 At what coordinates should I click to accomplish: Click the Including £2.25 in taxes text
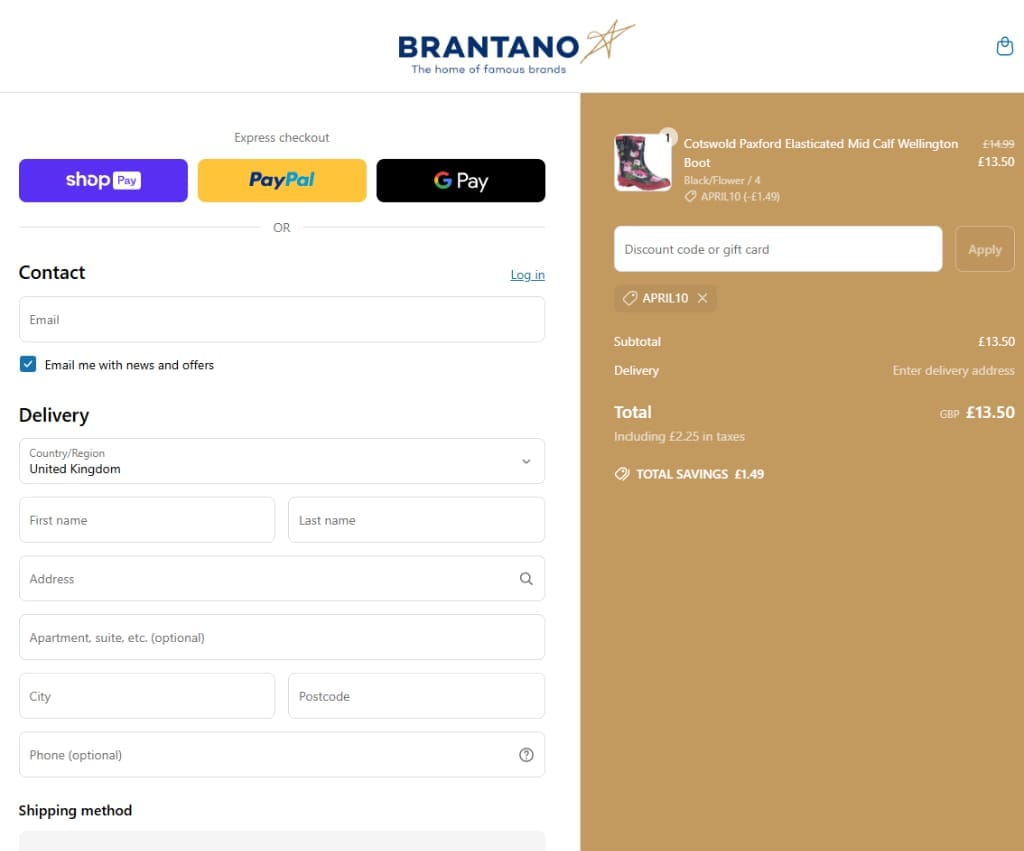[679, 436]
